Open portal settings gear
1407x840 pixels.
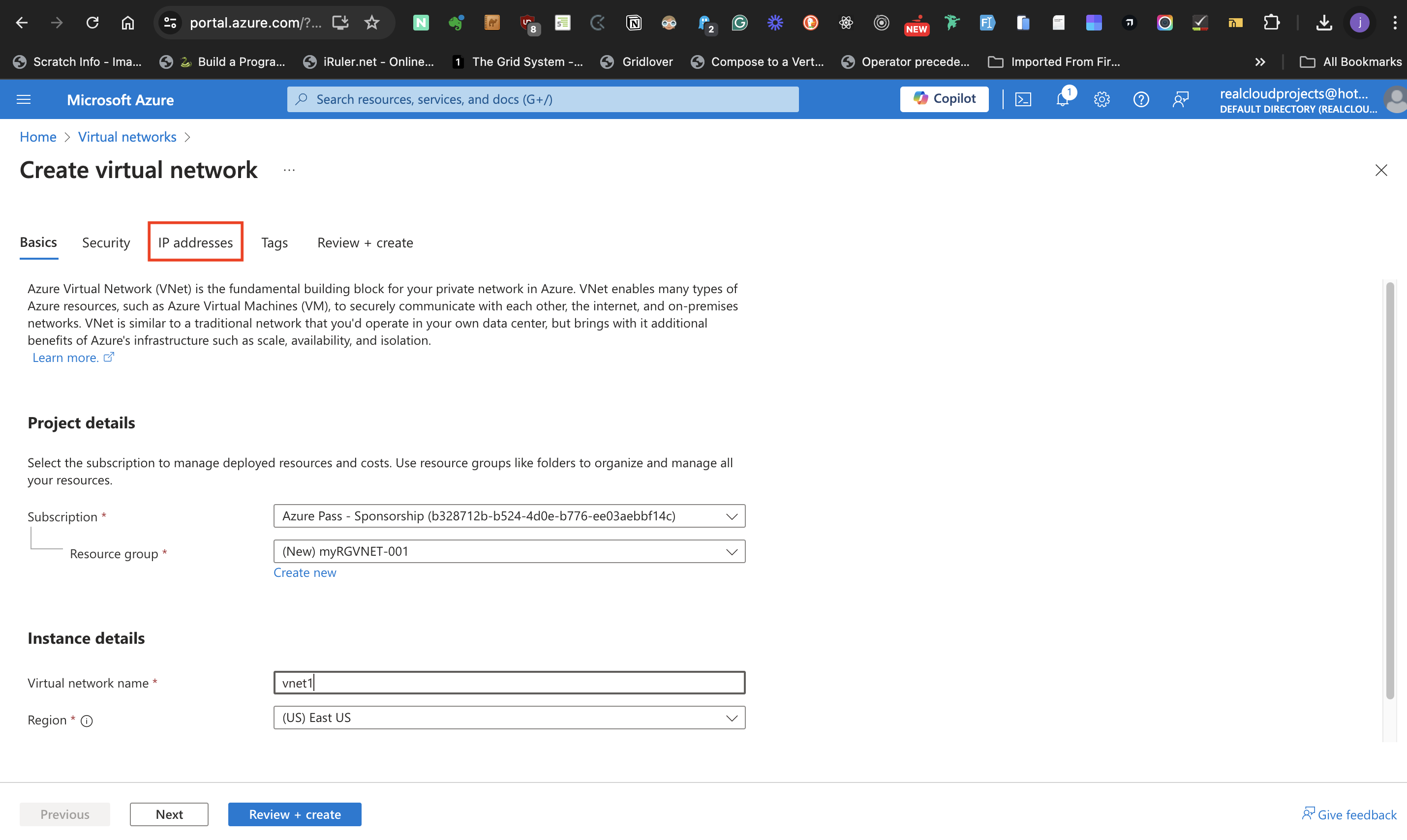click(x=1101, y=100)
